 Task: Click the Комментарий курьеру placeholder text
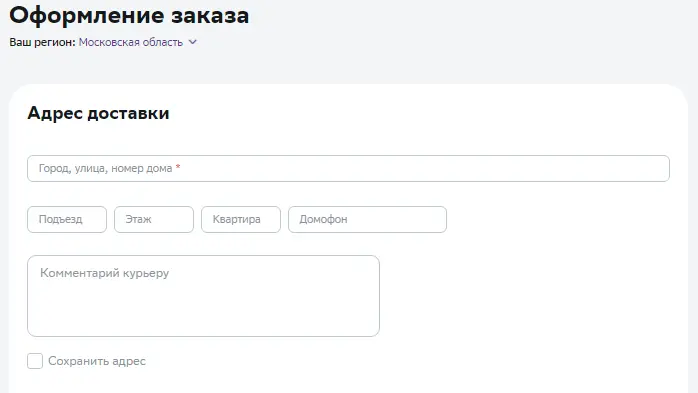pyautogui.click(x=105, y=273)
